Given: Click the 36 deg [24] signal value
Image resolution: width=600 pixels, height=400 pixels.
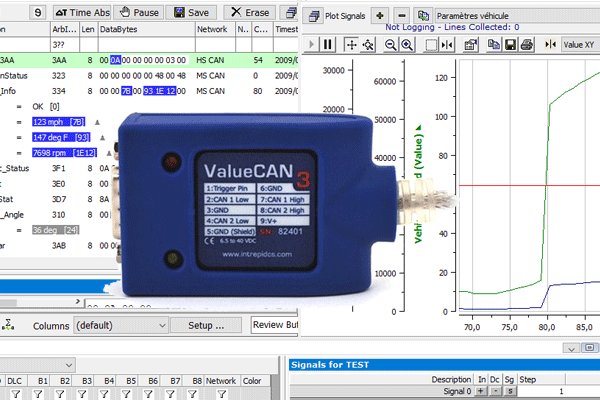Looking at the screenshot, I should pos(55,230).
